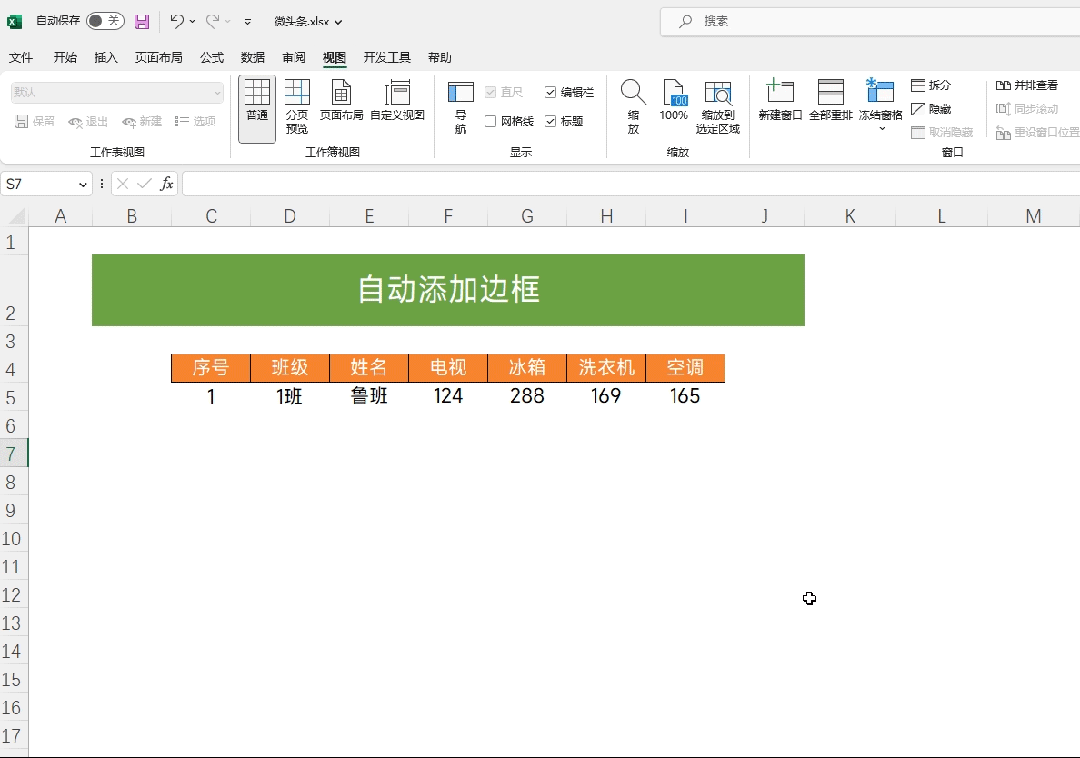
Task: Open the 缩放 zoom dialog
Action: [632, 107]
